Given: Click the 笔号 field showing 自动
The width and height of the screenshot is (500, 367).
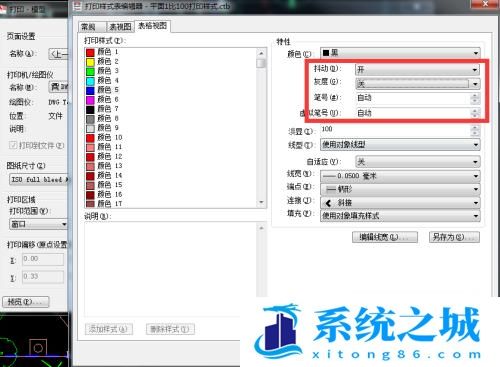Looking at the screenshot, I should pyautogui.click(x=413, y=98).
